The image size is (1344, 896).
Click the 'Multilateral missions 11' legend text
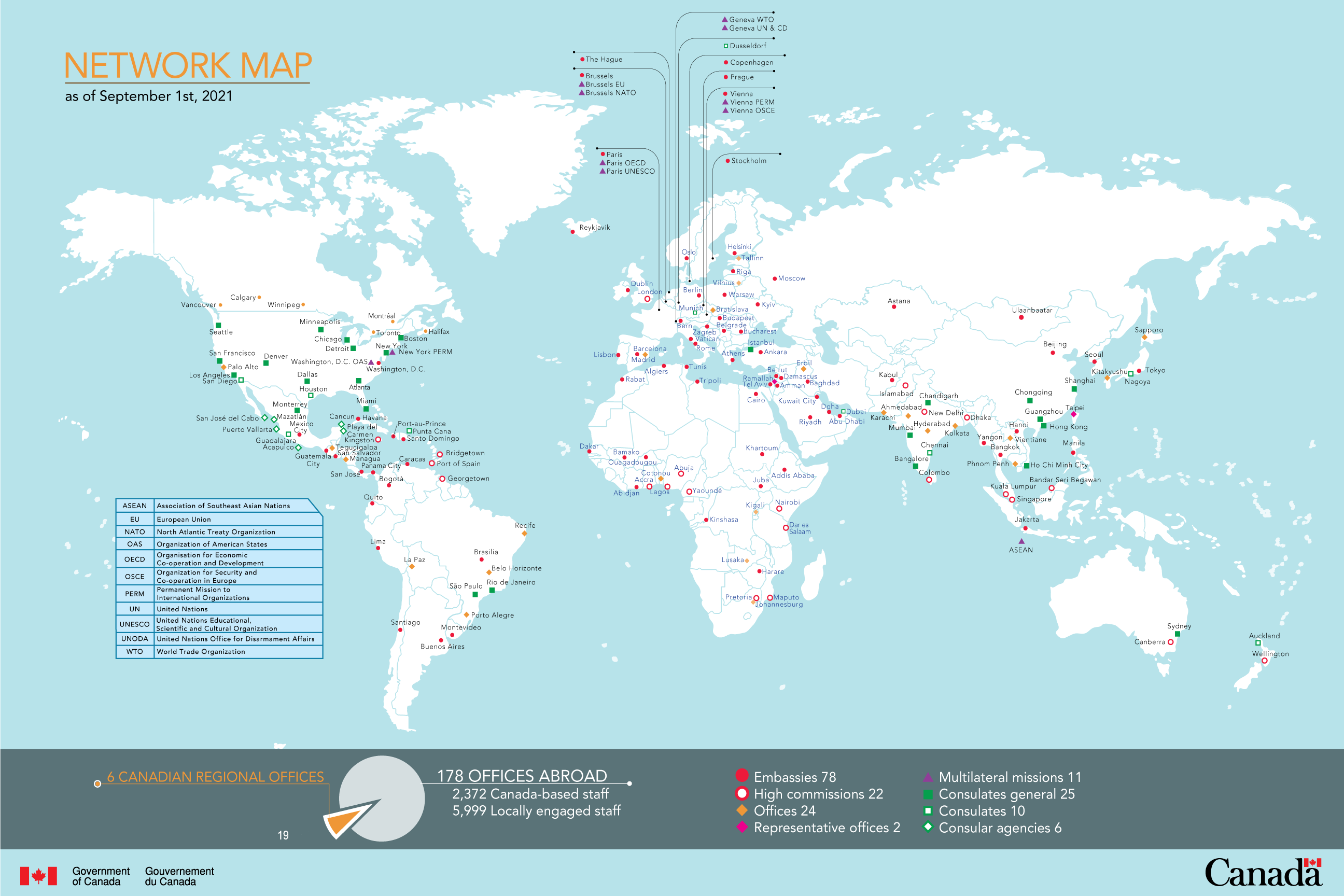coord(1010,777)
